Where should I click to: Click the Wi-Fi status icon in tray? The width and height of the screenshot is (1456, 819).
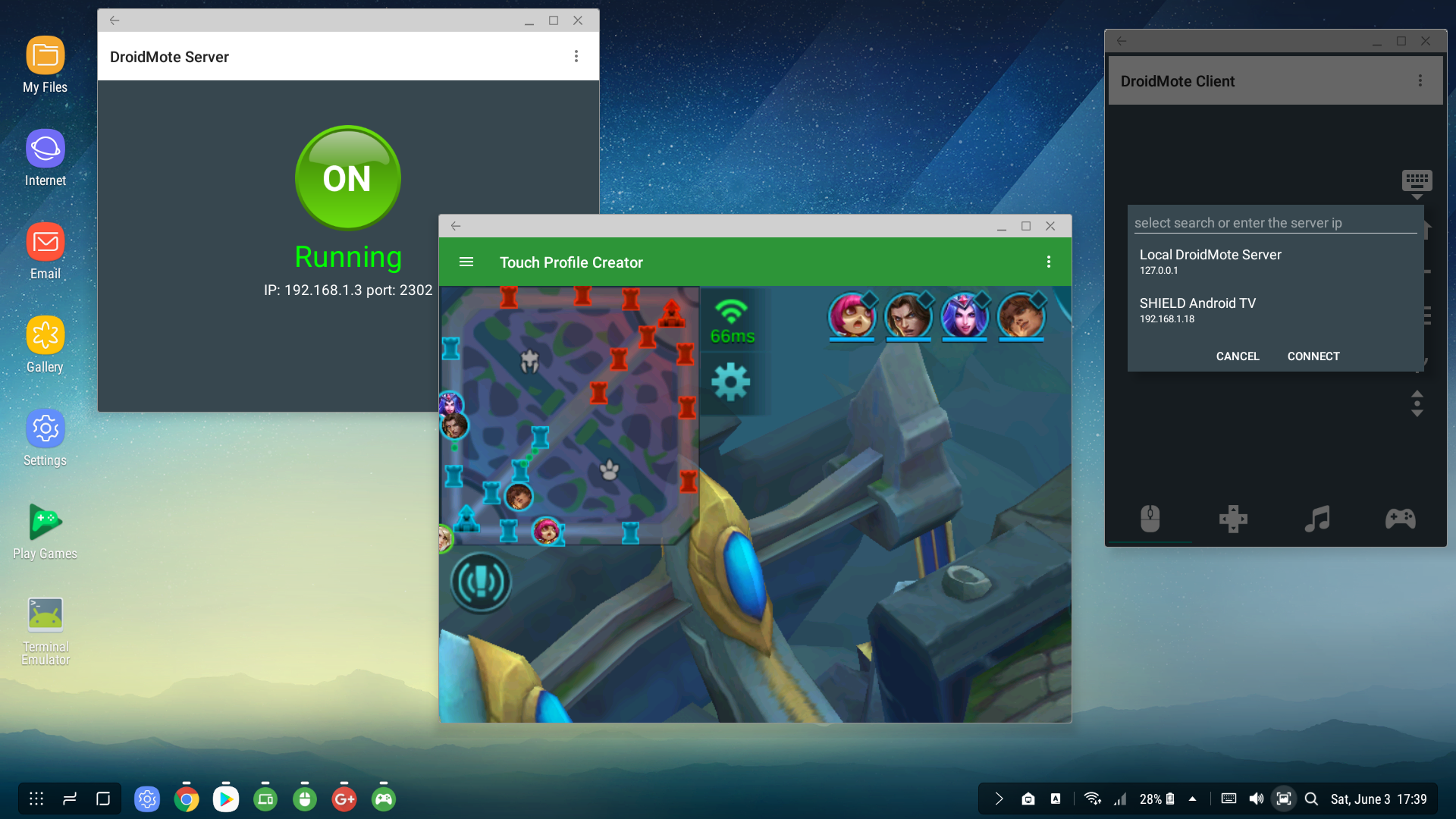(1092, 799)
